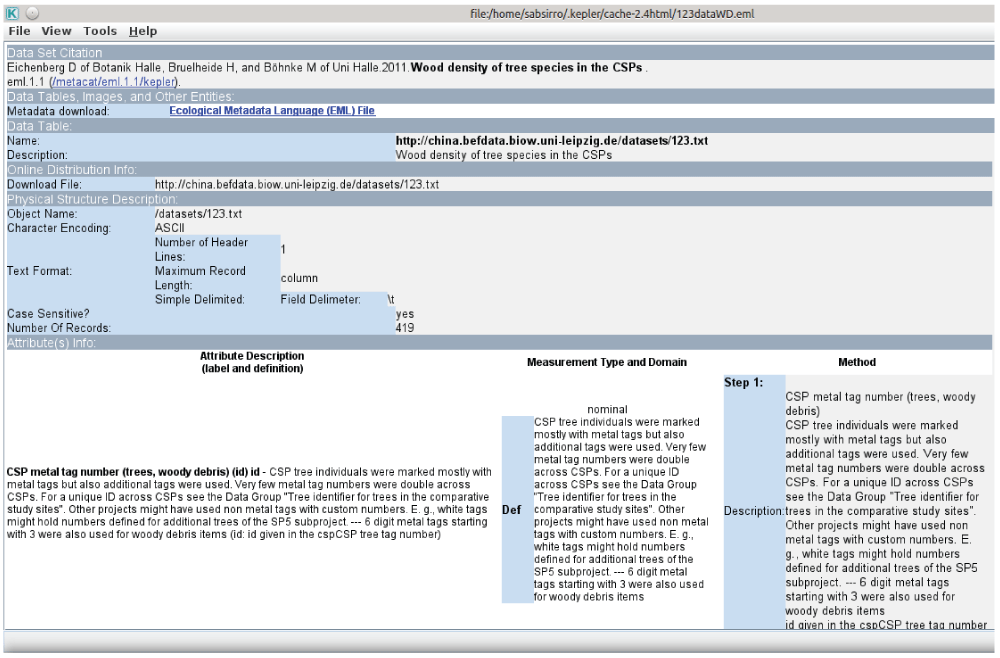This screenshot has width=1000, height=658.
Task: Click the Physical Structure Description header
Action: pyautogui.click(x=499, y=200)
